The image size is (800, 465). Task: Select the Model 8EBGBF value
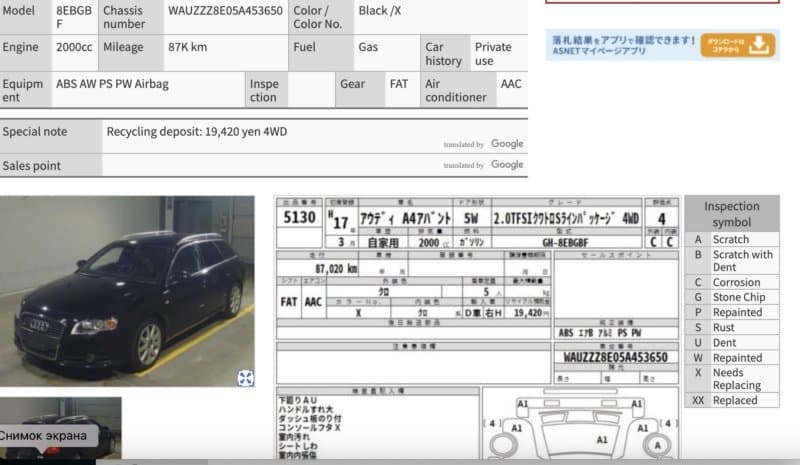(x=74, y=17)
